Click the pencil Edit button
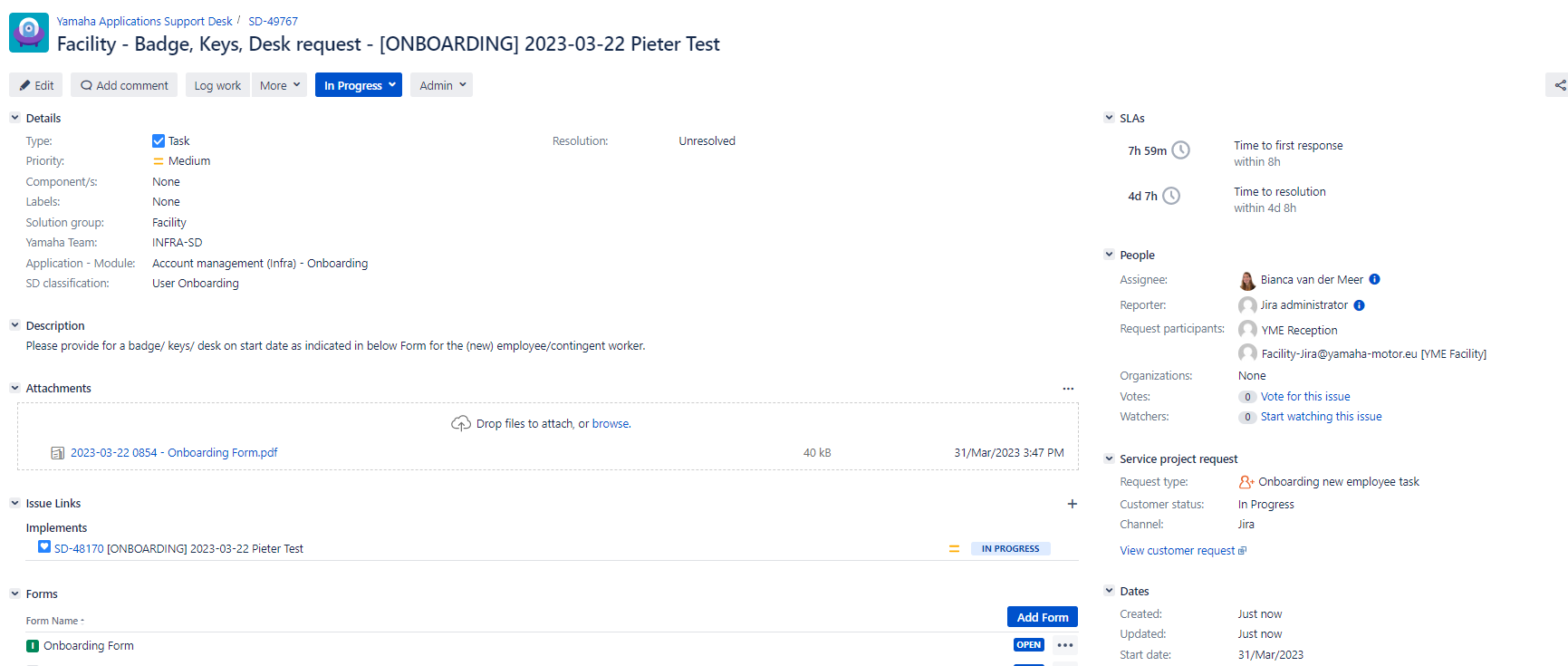Image resolution: width=1568 pixels, height=666 pixels. point(36,85)
